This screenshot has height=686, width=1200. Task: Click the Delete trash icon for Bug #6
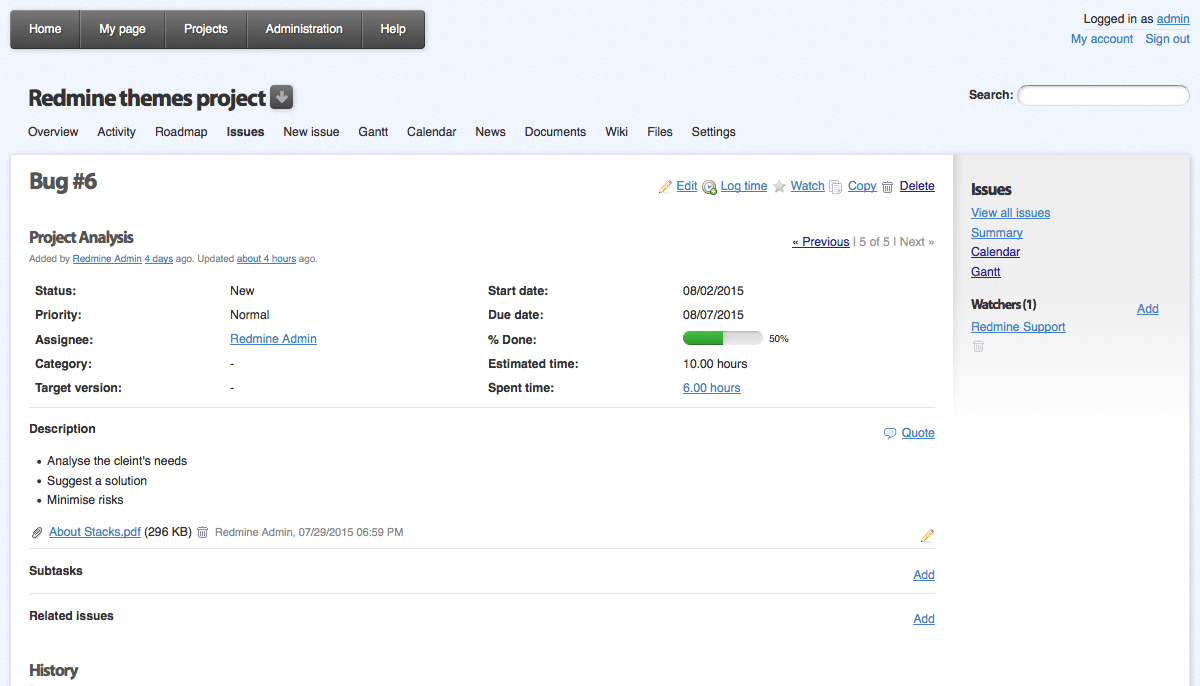click(887, 187)
